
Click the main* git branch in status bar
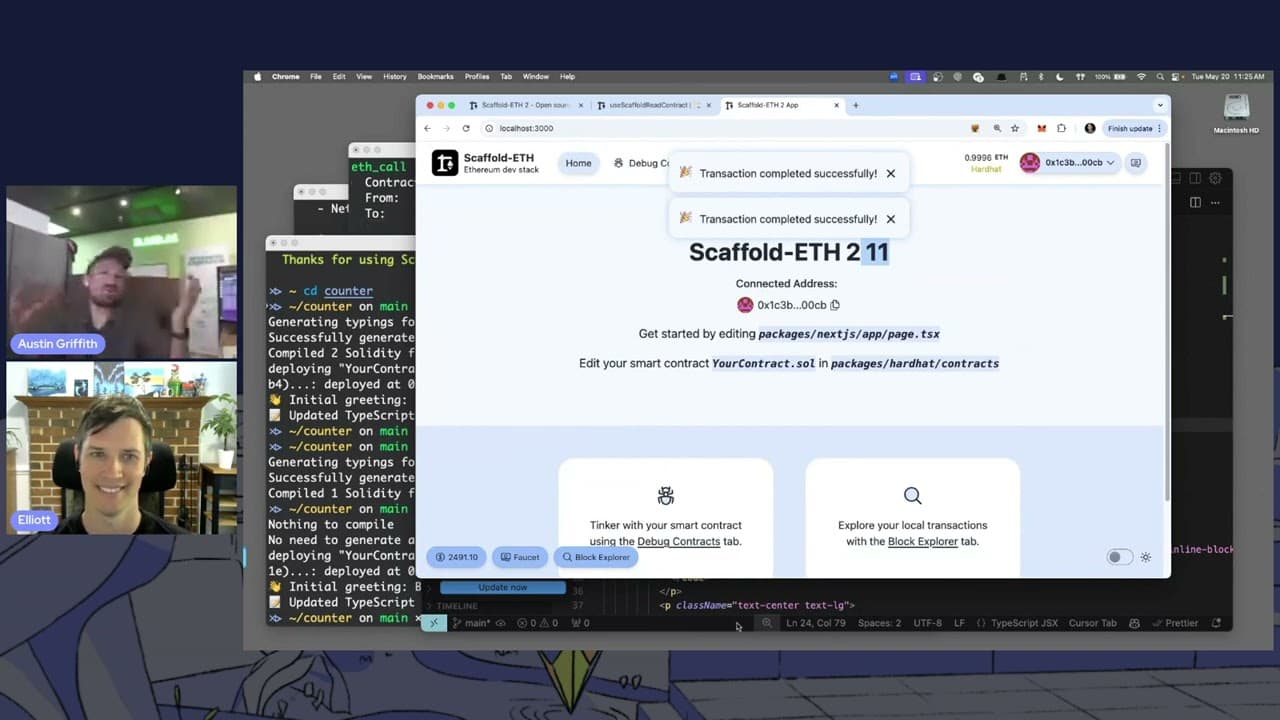(471, 623)
